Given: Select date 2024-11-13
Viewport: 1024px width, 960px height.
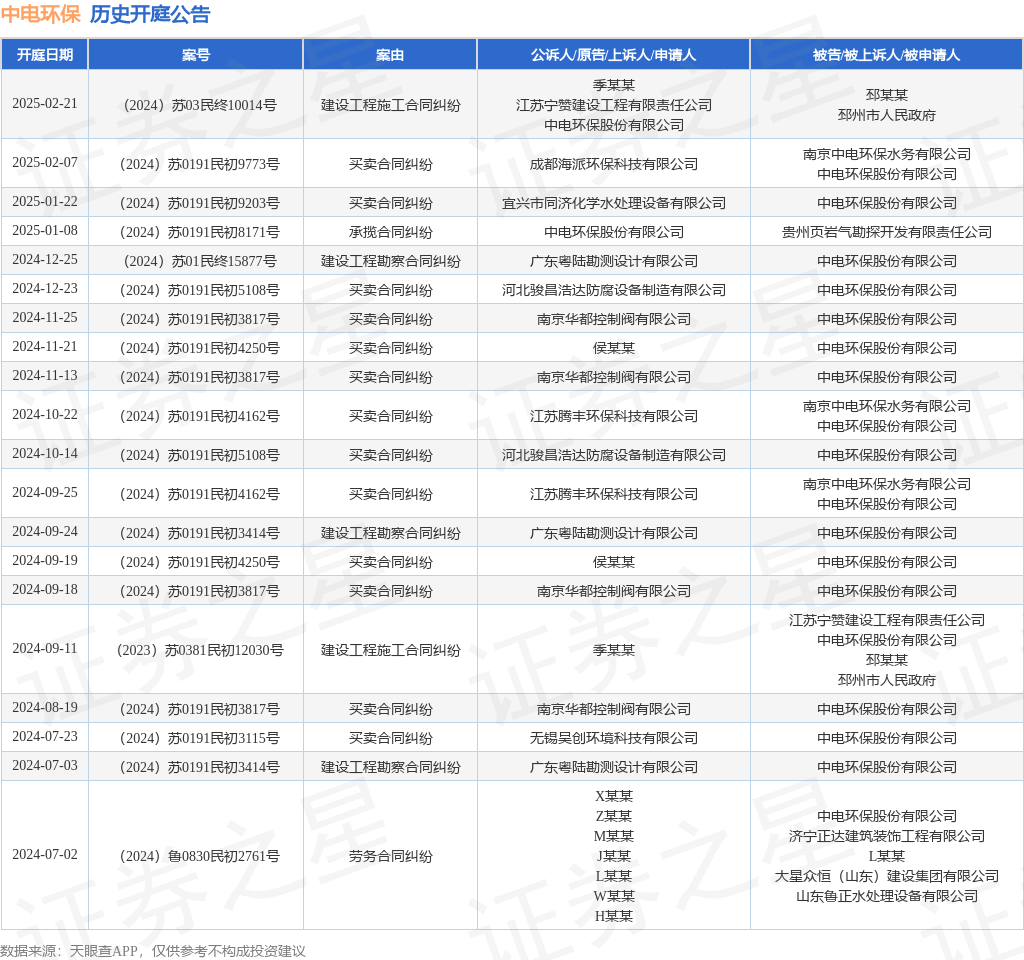Looking at the screenshot, I should pos(44,376).
